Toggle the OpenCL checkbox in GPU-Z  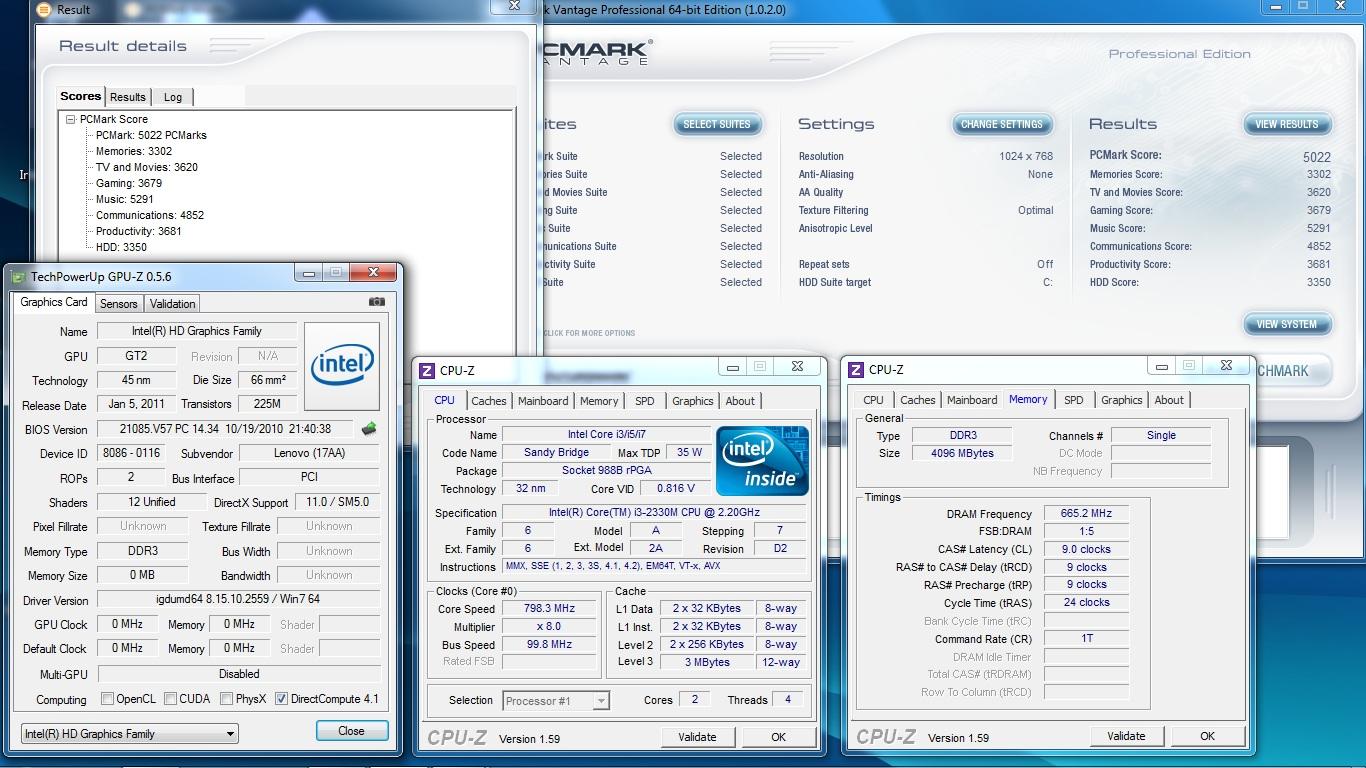107,699
